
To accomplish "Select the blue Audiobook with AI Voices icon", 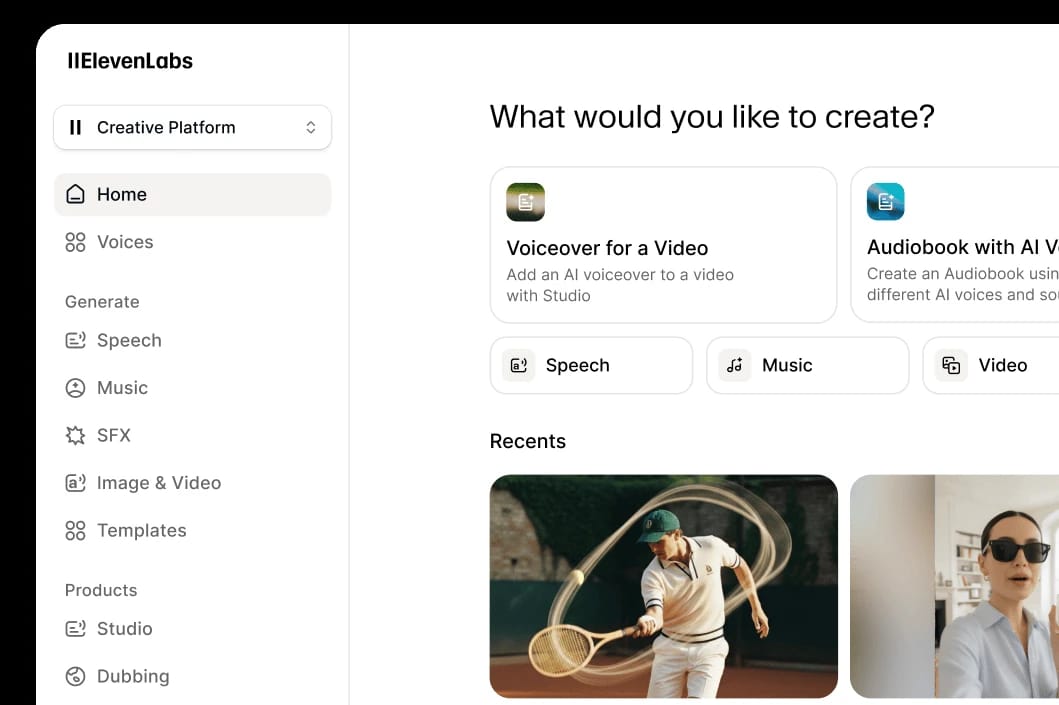I will [885, 201].
